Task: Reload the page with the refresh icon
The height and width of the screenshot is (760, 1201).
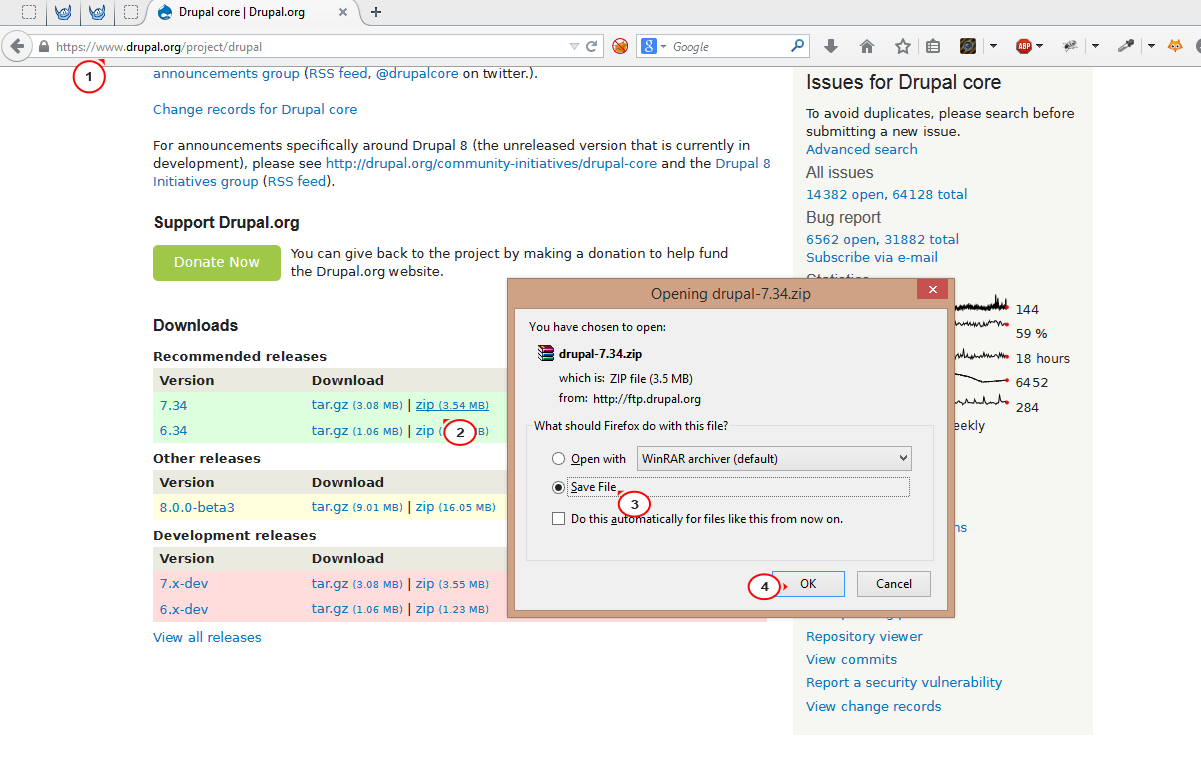Action: [x=592, y=46]
